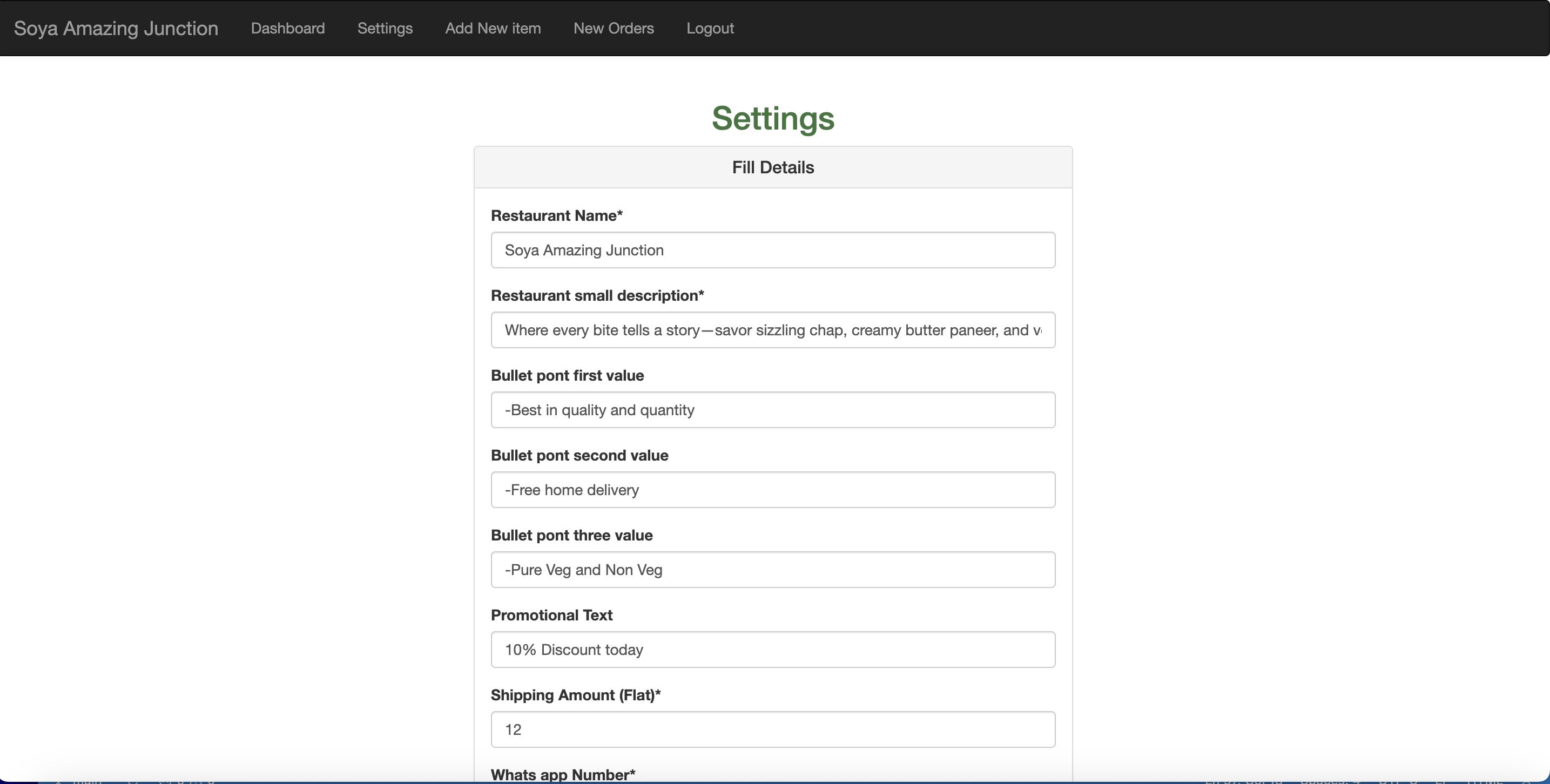Viewport: 1550px width, 784px height.
Task: View New Orders from the navbar
Action: point(613,28)
